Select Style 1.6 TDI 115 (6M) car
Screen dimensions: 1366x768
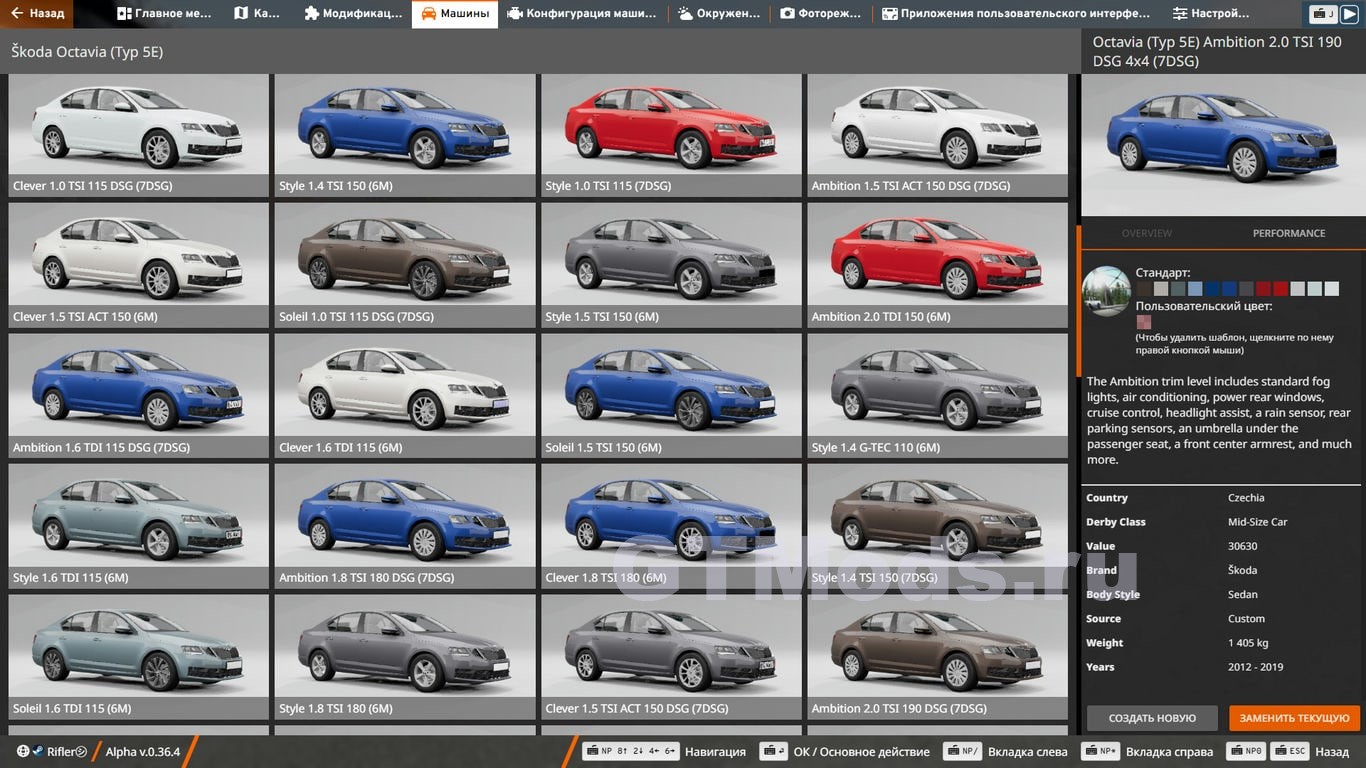(x=139, y=526)
